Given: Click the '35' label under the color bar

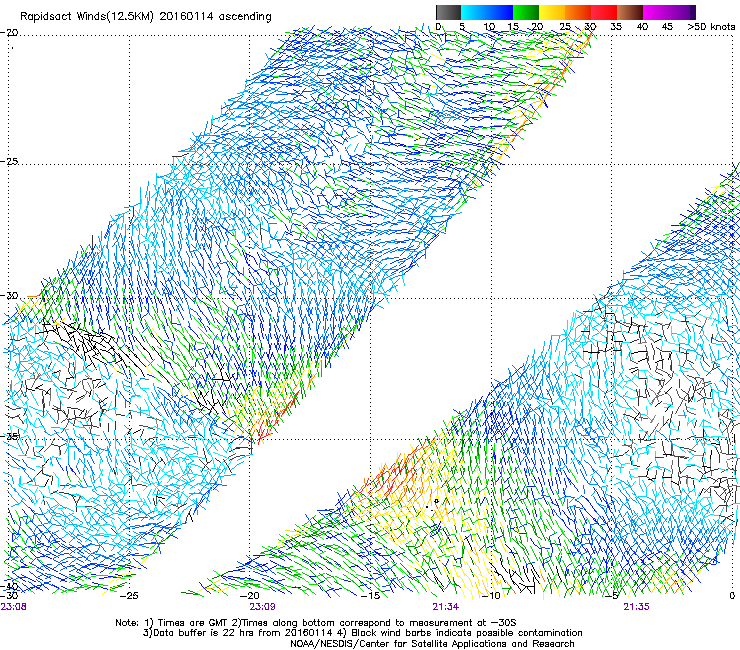Looking at the screenshot, I should click(616, 27).
